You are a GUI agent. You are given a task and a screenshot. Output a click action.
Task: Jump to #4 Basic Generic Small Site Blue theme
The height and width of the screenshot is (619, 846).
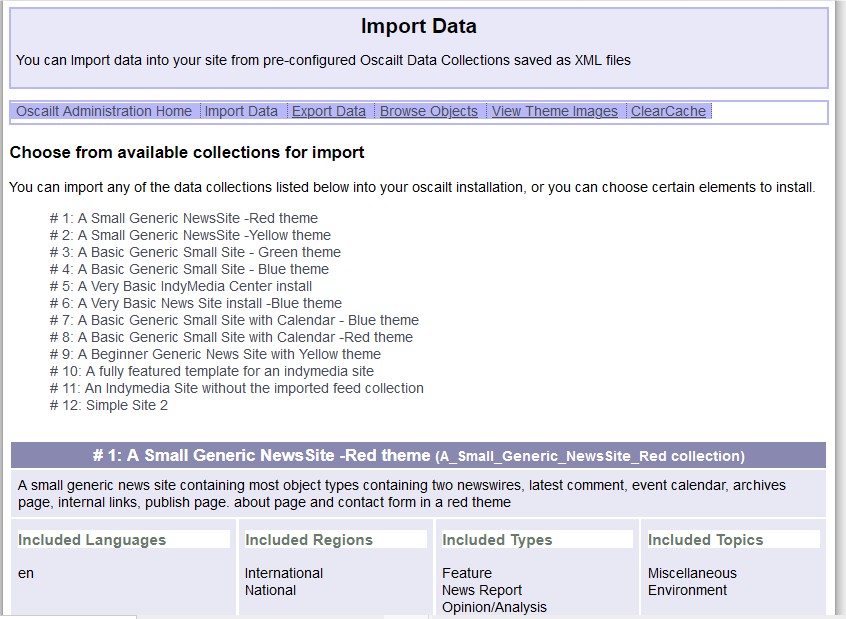point(189,269)
